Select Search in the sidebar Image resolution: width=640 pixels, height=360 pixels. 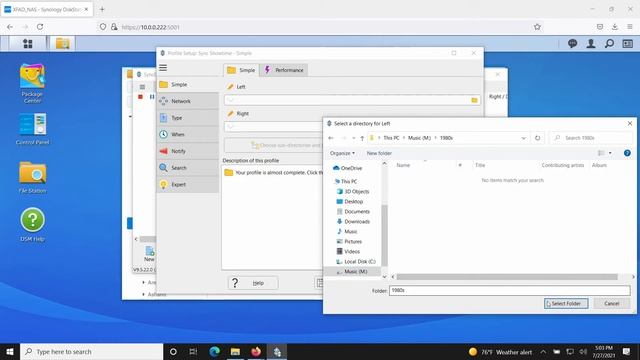[188, 168]
